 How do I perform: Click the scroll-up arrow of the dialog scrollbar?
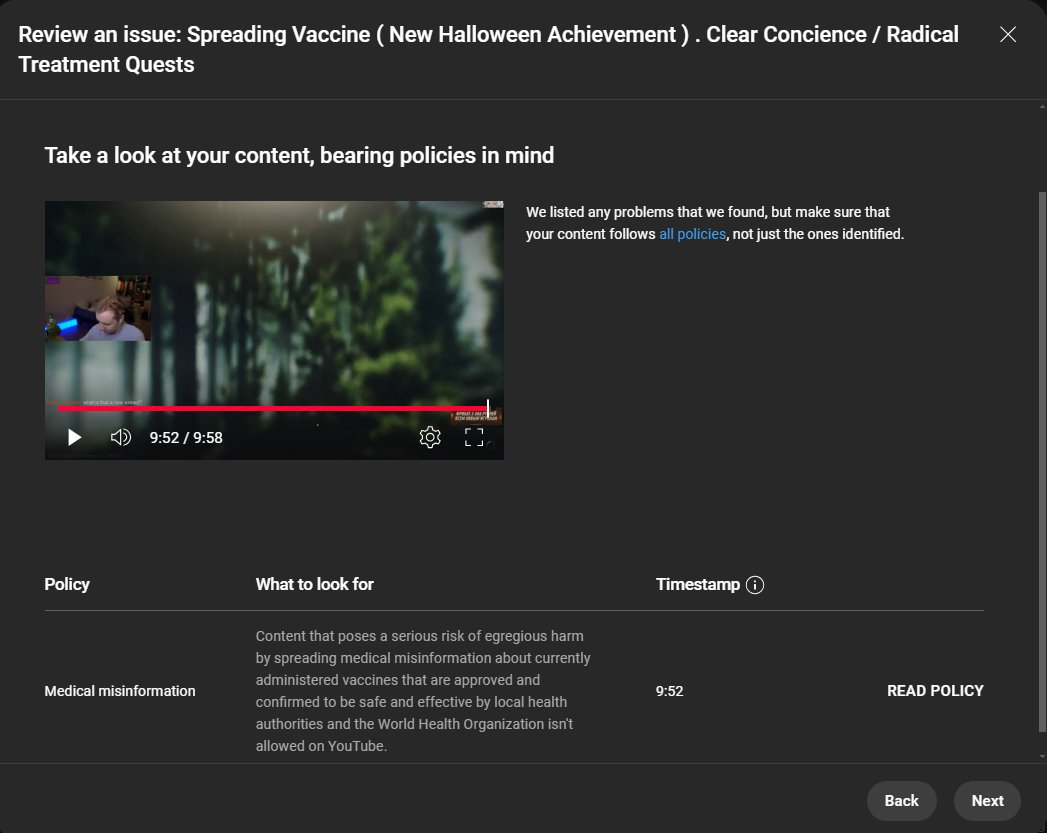pyautogui.click(x=1042, y=106)
